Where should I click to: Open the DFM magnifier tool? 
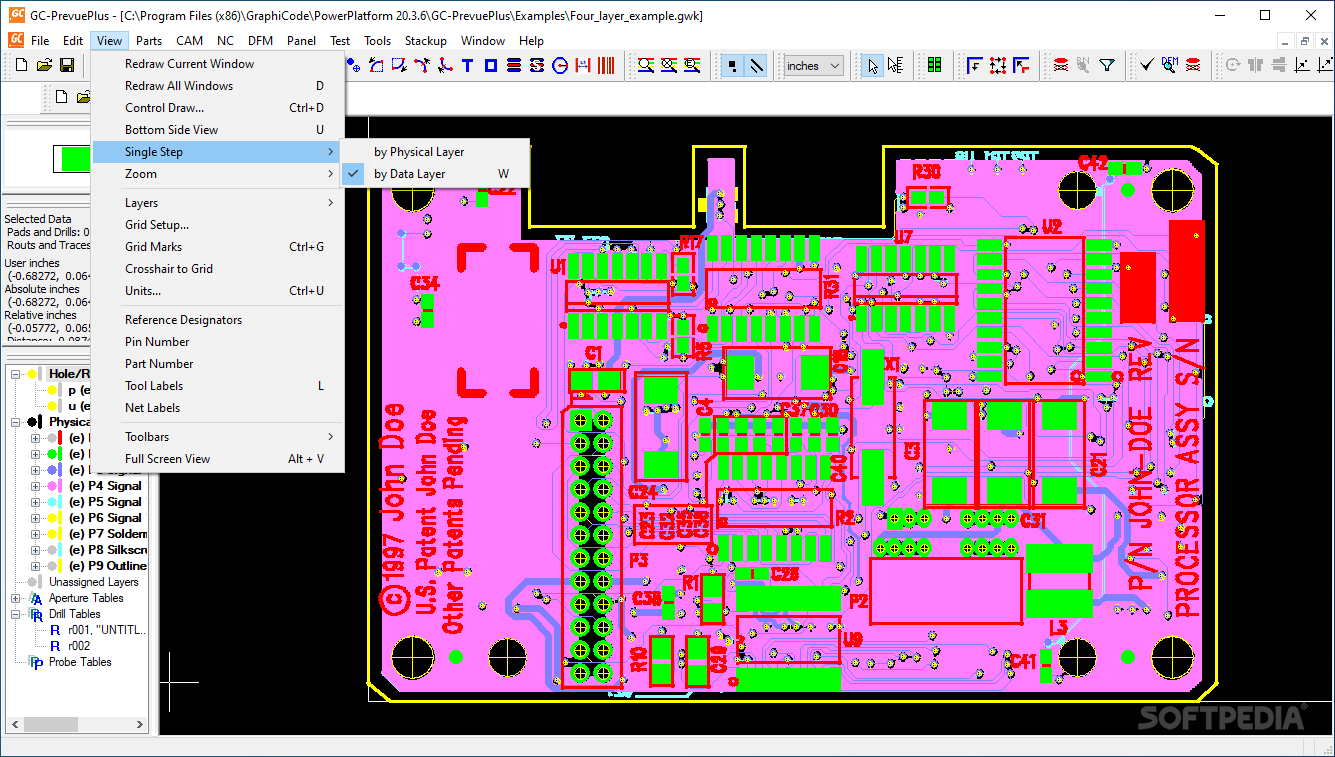point(1170,66)
